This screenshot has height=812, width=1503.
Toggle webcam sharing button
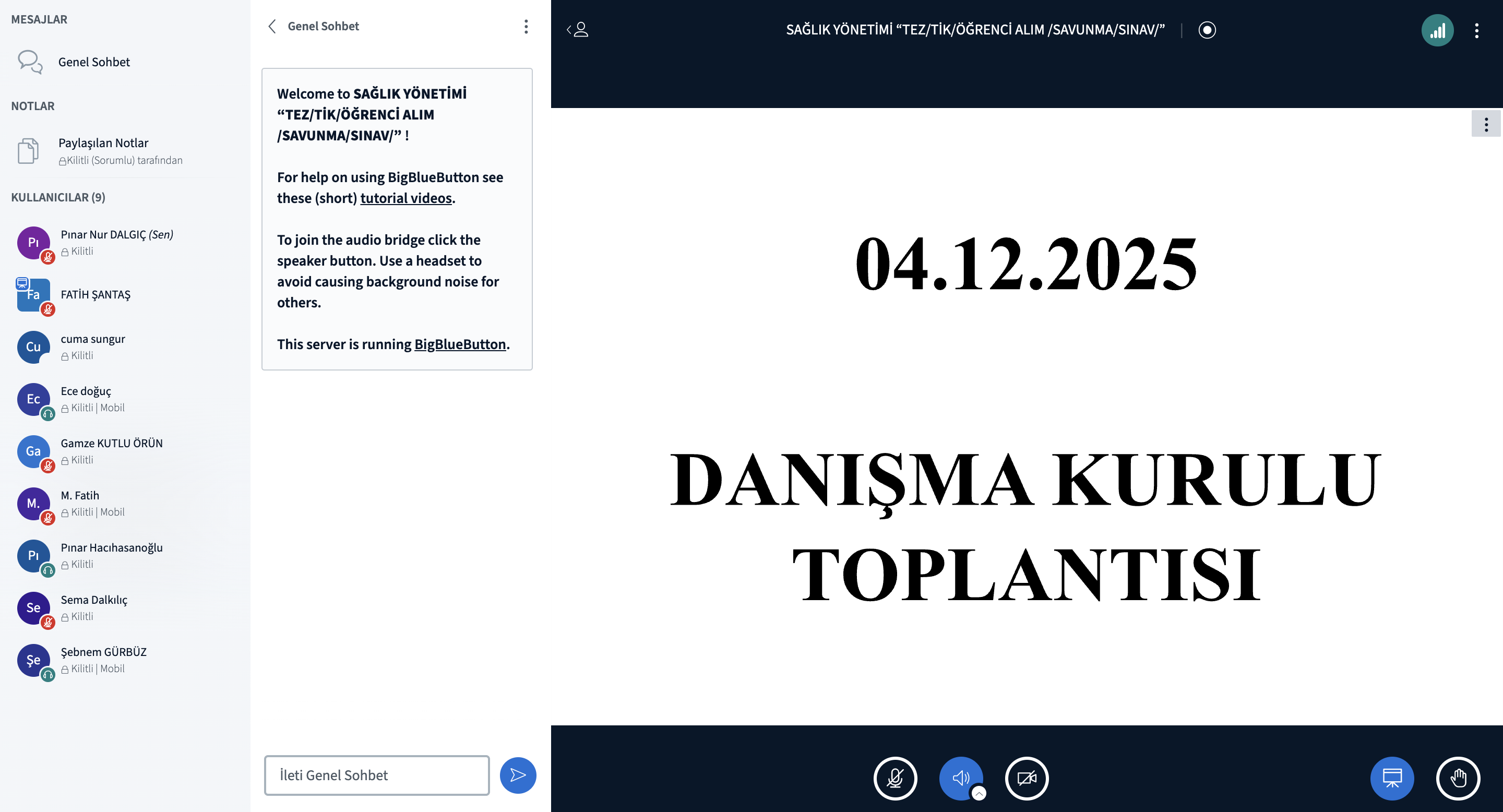tap(1027, 778)
